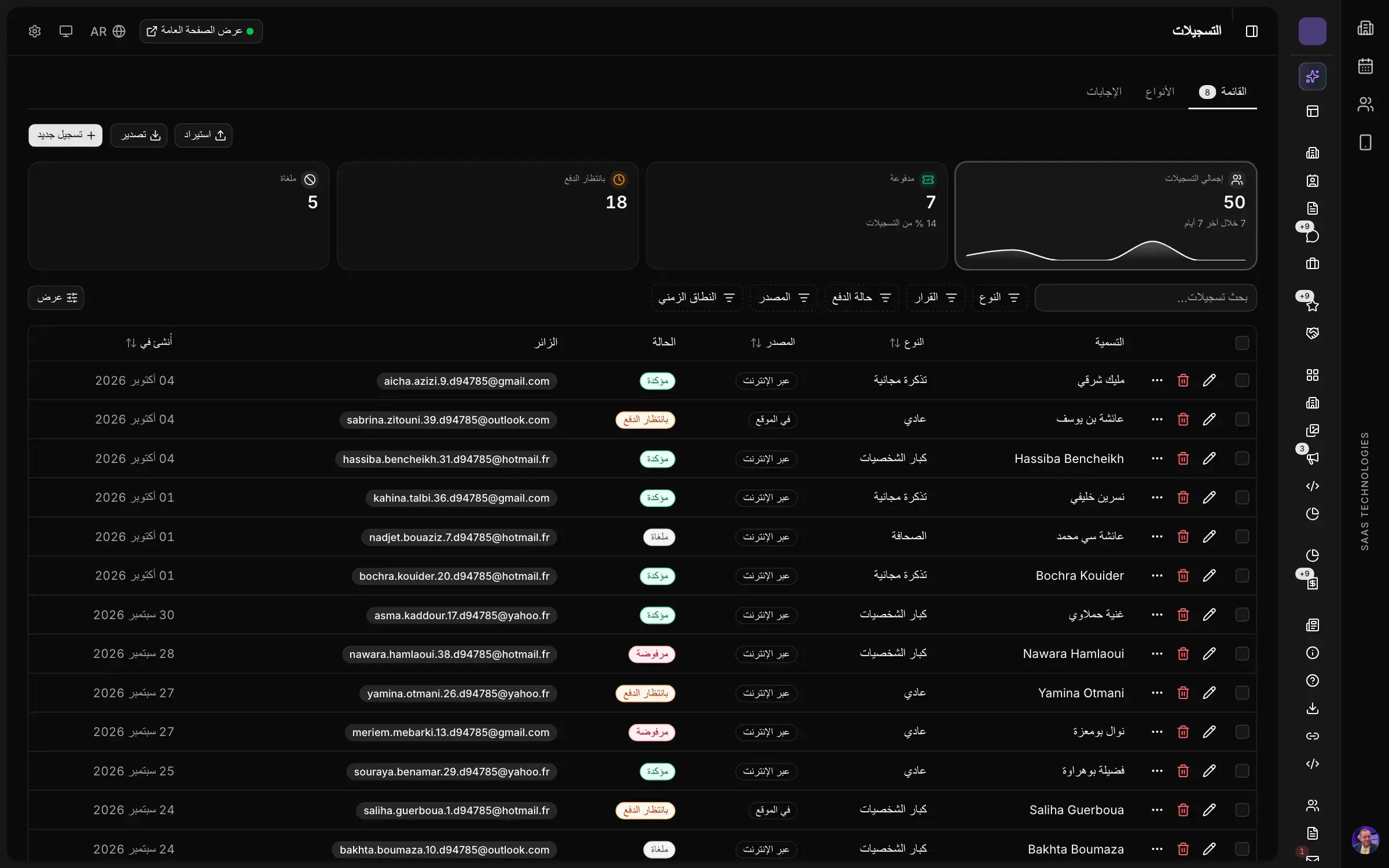Check the row for مليك شرقي
The height and width of the screenshot is (868, 1389).
pos(1241,380)
